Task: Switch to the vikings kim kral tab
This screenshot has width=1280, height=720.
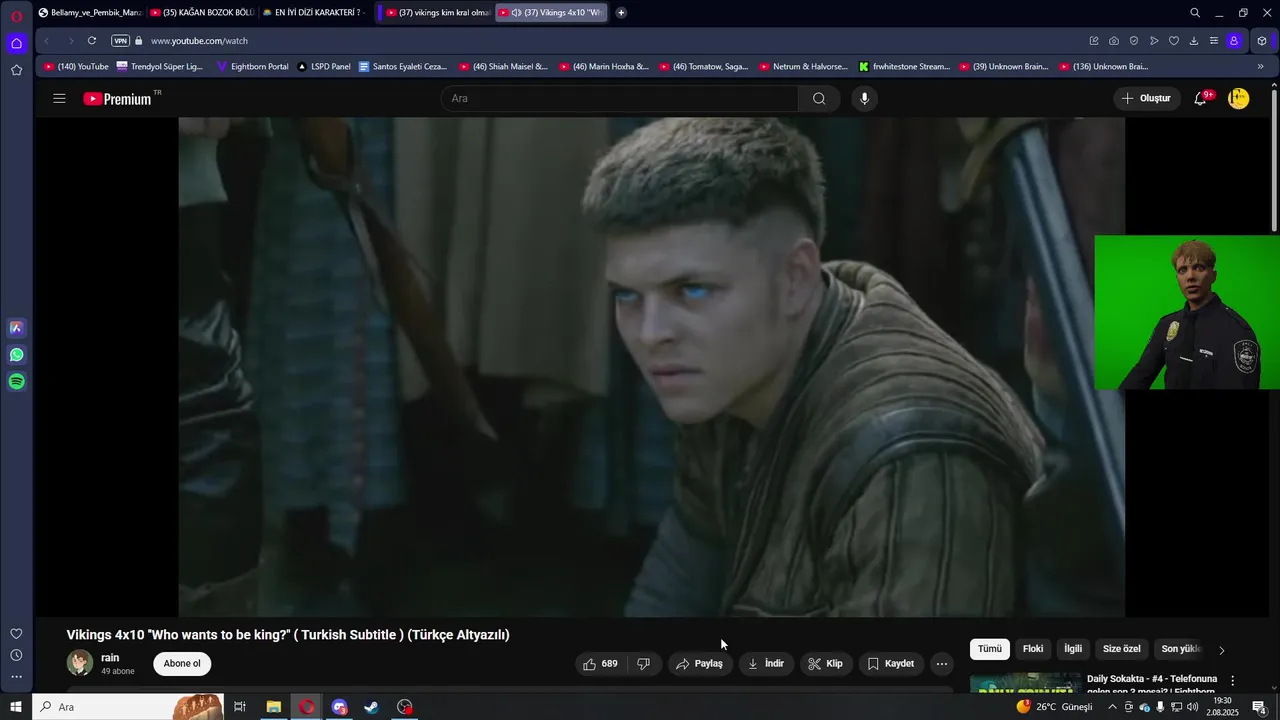Action: click(x=437, y=13)
